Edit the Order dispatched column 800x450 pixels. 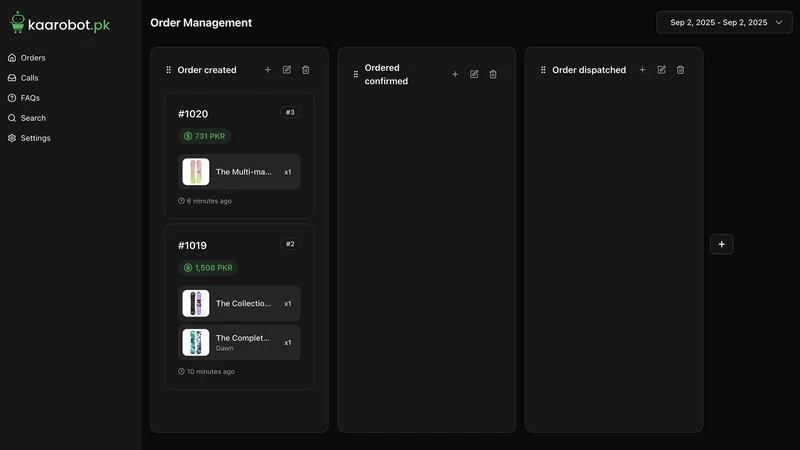[x=661, y=69]
